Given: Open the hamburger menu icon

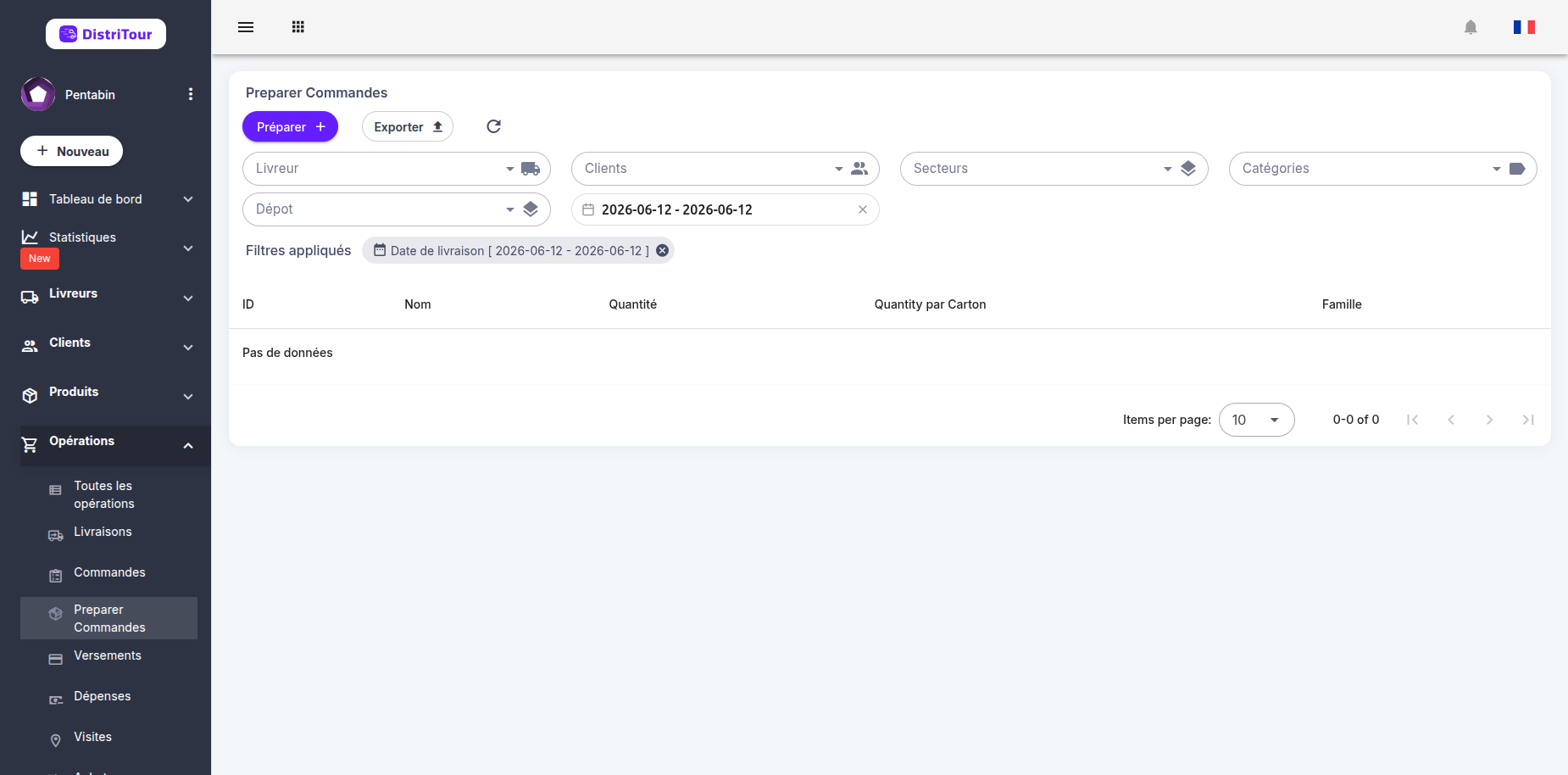Looking at the screenshot, I should [246, 27].
